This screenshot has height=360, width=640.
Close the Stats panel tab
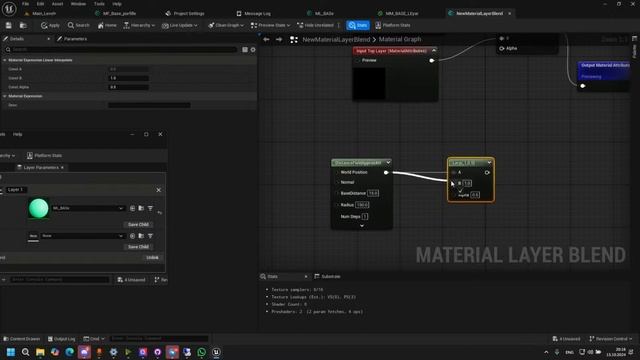point(306,277)
